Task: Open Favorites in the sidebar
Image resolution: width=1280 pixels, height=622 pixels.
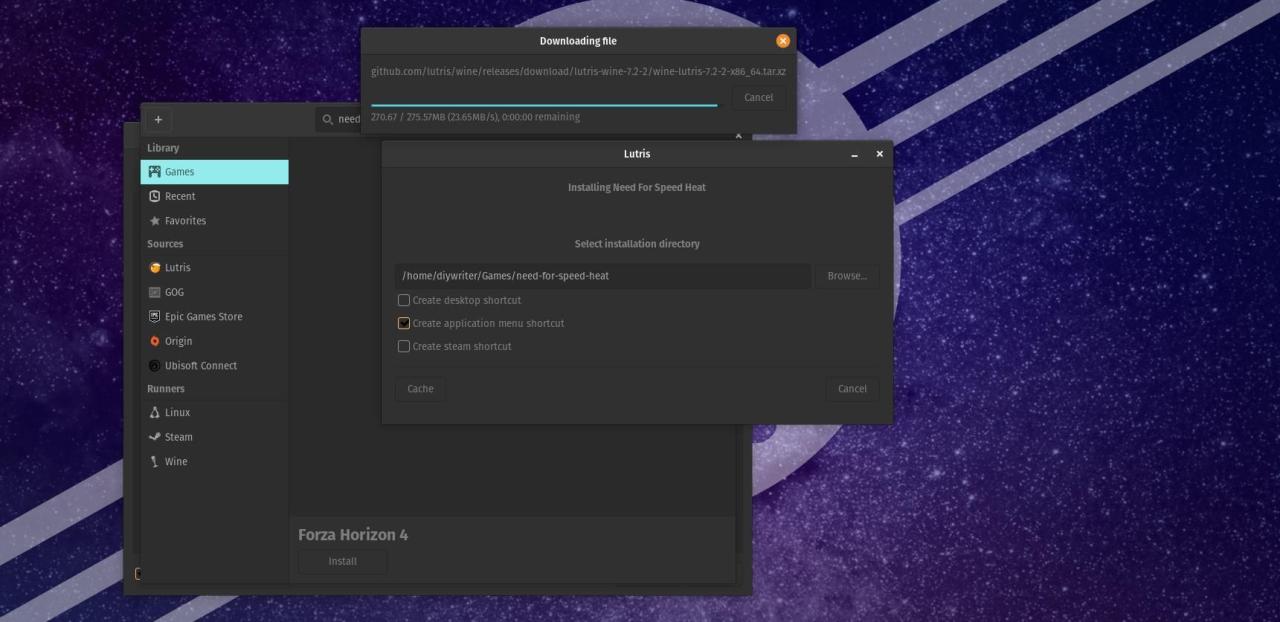Action: point(214,221)
